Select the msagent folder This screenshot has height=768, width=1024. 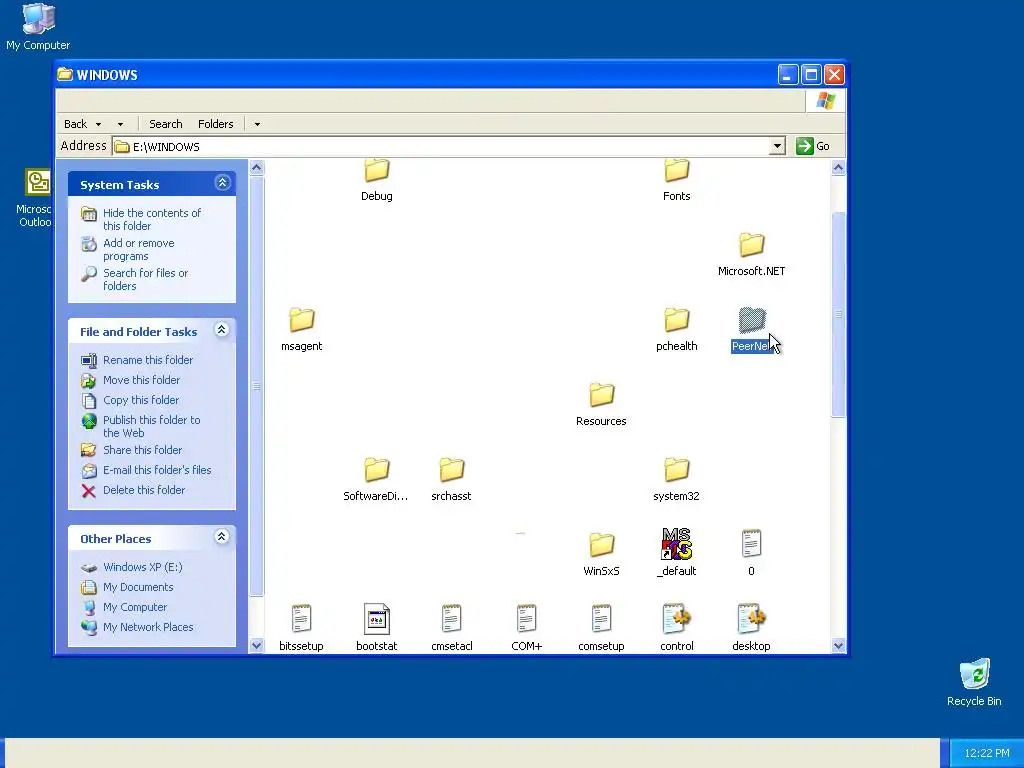coord(301,330)
